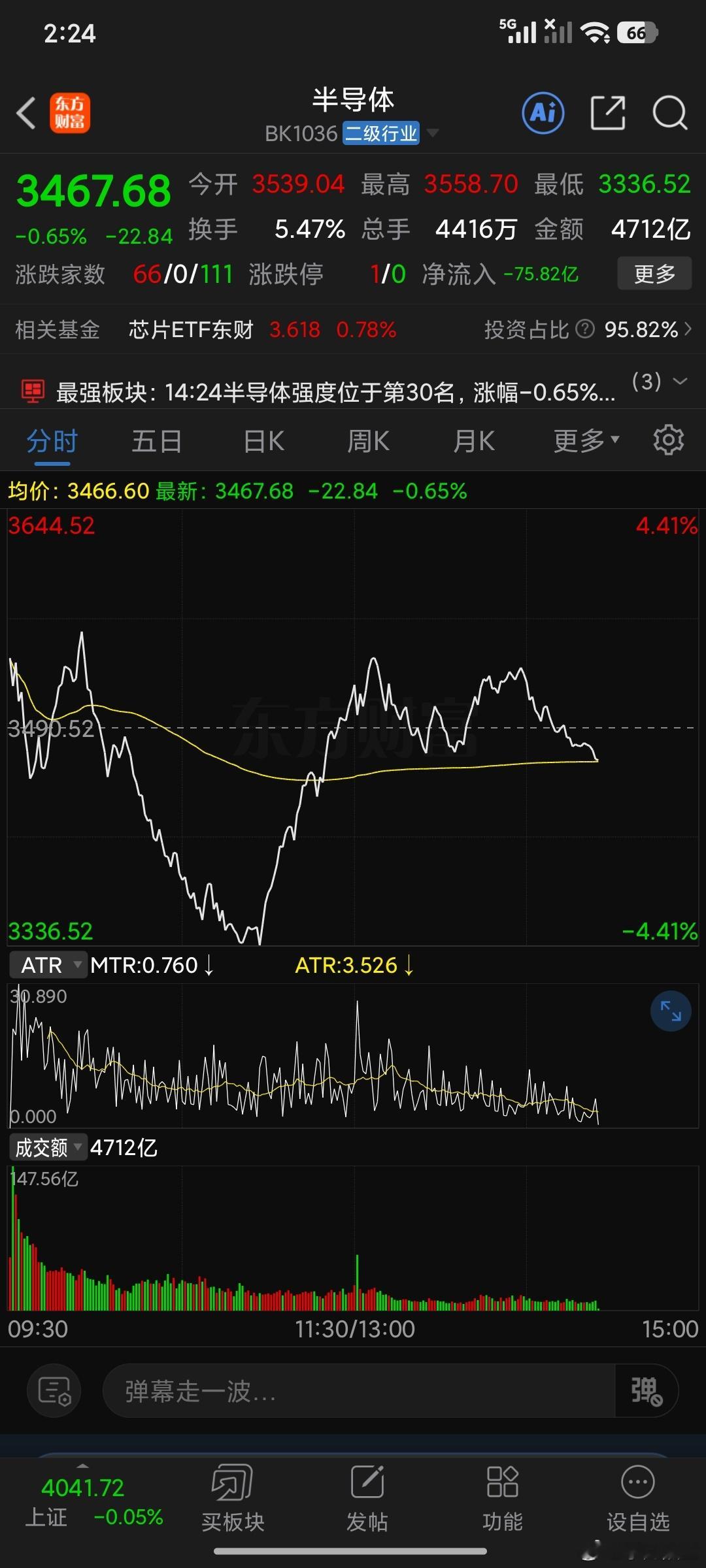Switch to the 五日 tab
The height and width of the screenshot is (1568, 706).
point(157,441)
